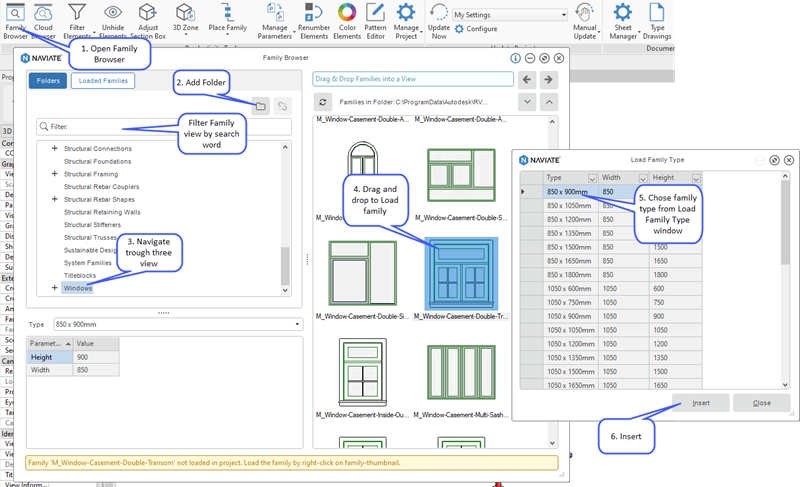Click the Add Folder icon

259,105
